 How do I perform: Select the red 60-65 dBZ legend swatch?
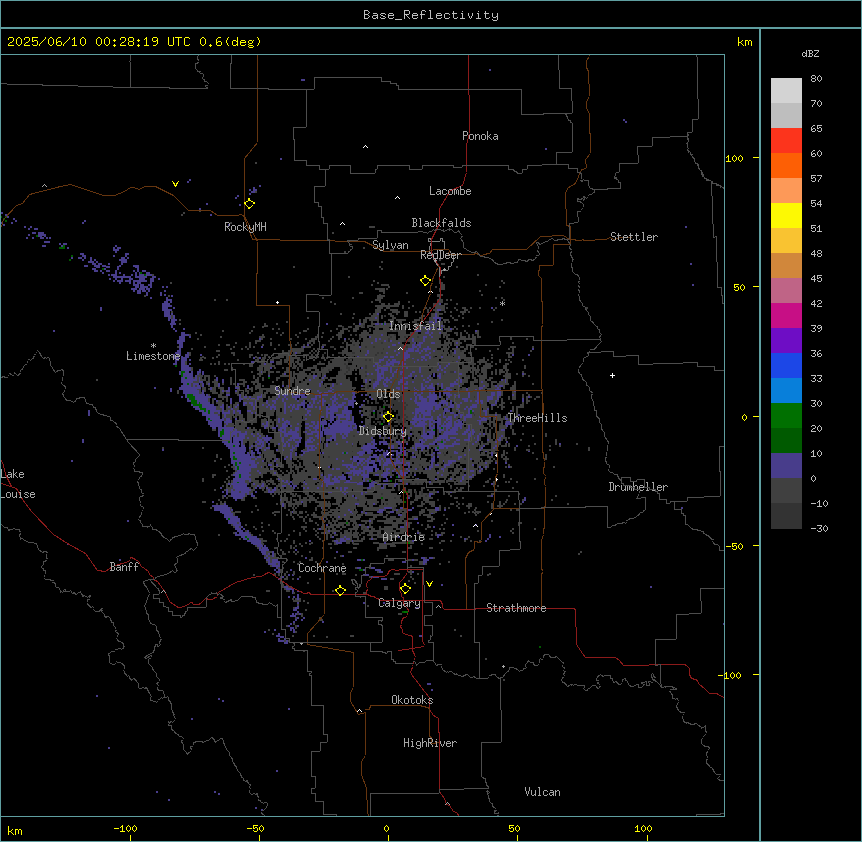786,141
